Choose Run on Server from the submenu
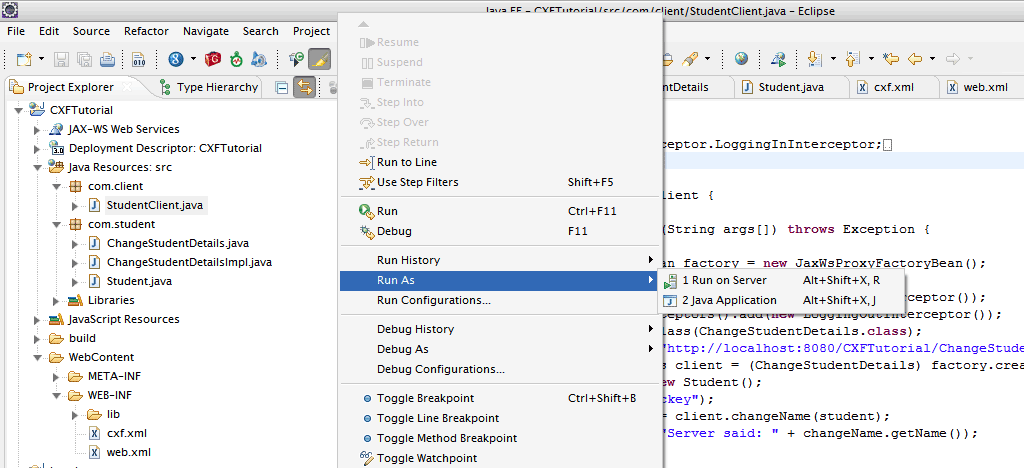 pyautogui.click(x=723, y=280)
